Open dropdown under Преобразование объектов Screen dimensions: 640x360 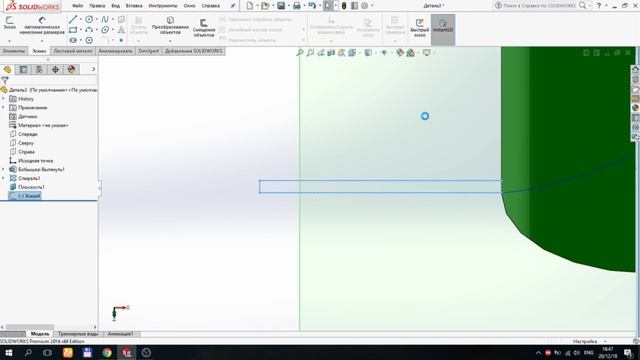click(x=170, y=41)
